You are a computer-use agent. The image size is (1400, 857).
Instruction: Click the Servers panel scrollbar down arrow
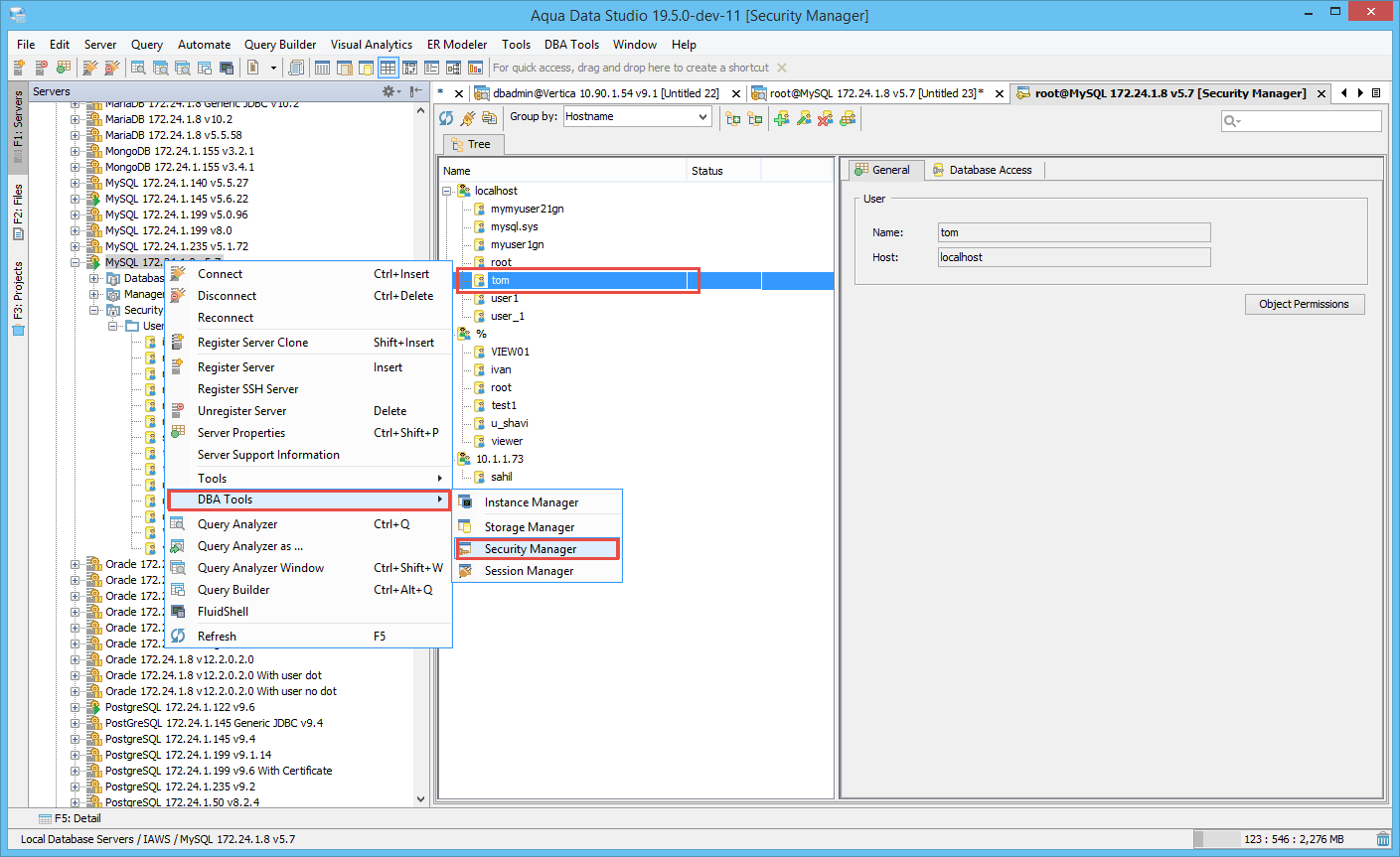[420, 798]
